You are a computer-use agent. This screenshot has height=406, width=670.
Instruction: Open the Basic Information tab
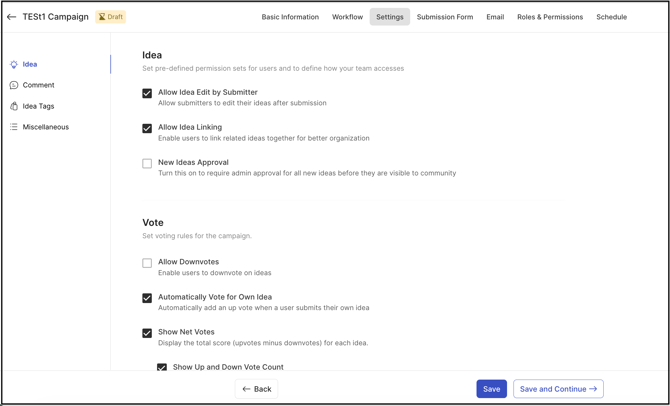pyautogui.click(x=290, y=17)
